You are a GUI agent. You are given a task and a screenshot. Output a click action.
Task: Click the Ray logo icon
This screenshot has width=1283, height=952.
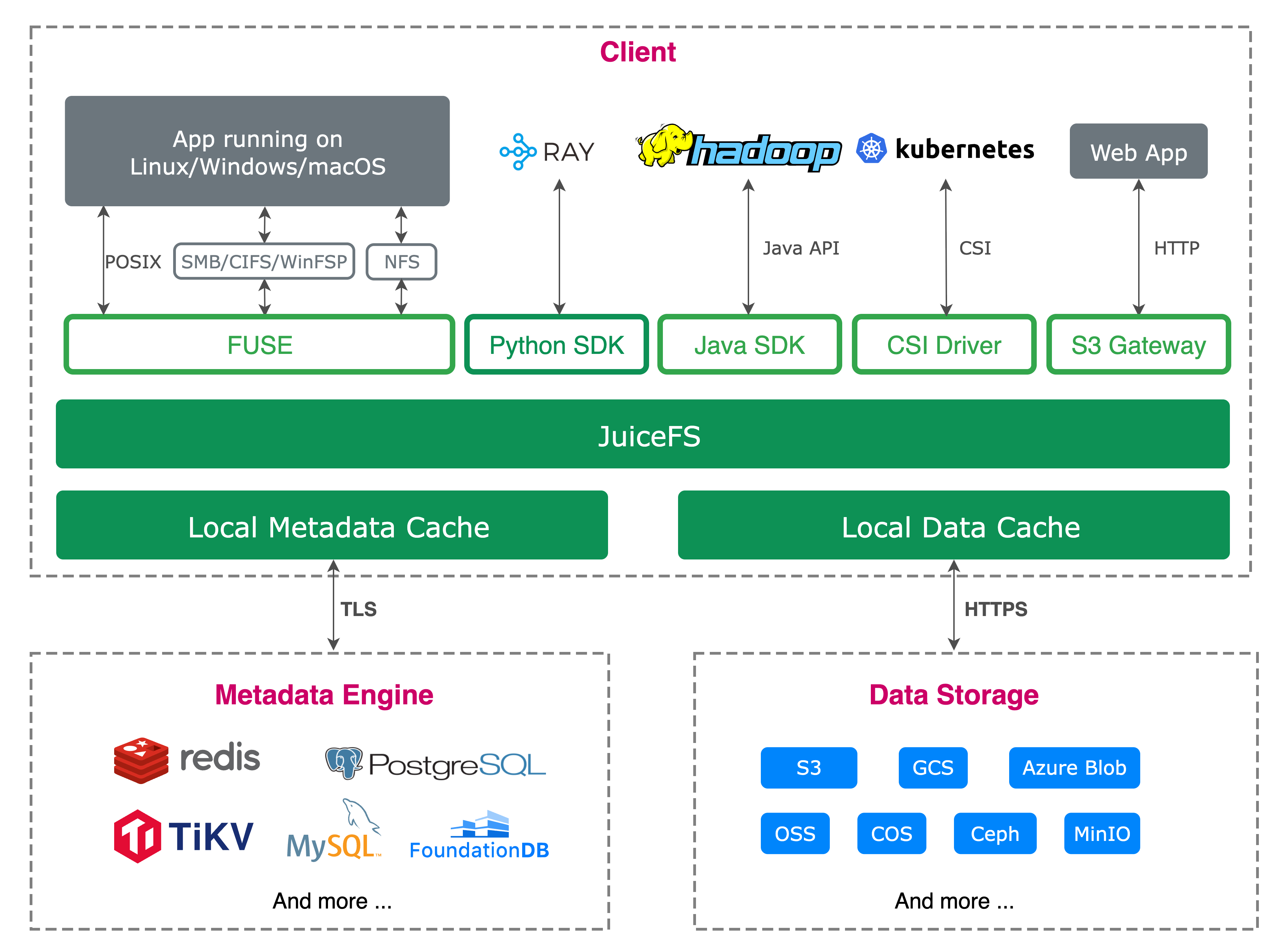(x=517, y=151)
